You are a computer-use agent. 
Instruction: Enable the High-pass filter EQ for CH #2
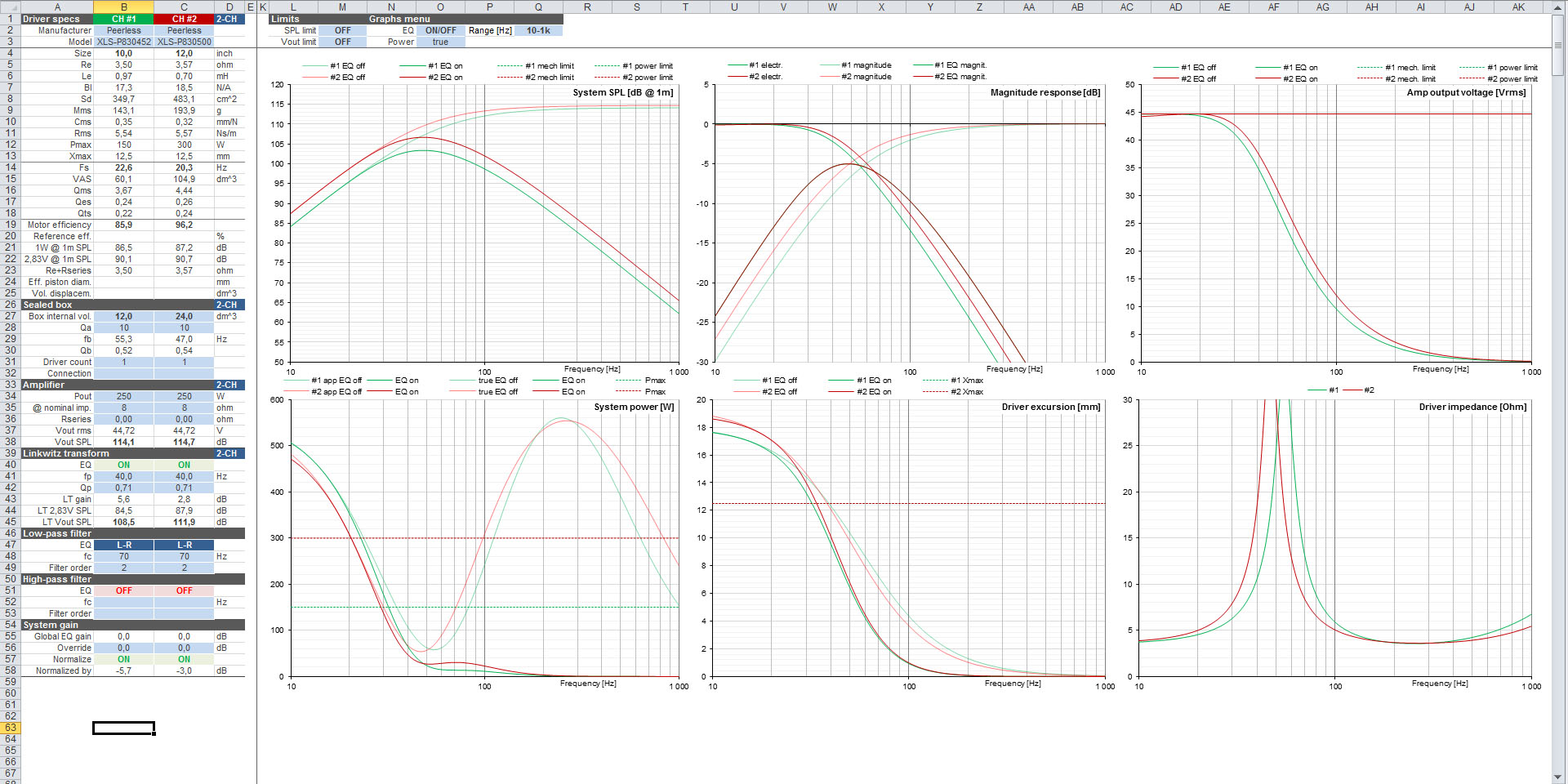click(x=184, y=590)
